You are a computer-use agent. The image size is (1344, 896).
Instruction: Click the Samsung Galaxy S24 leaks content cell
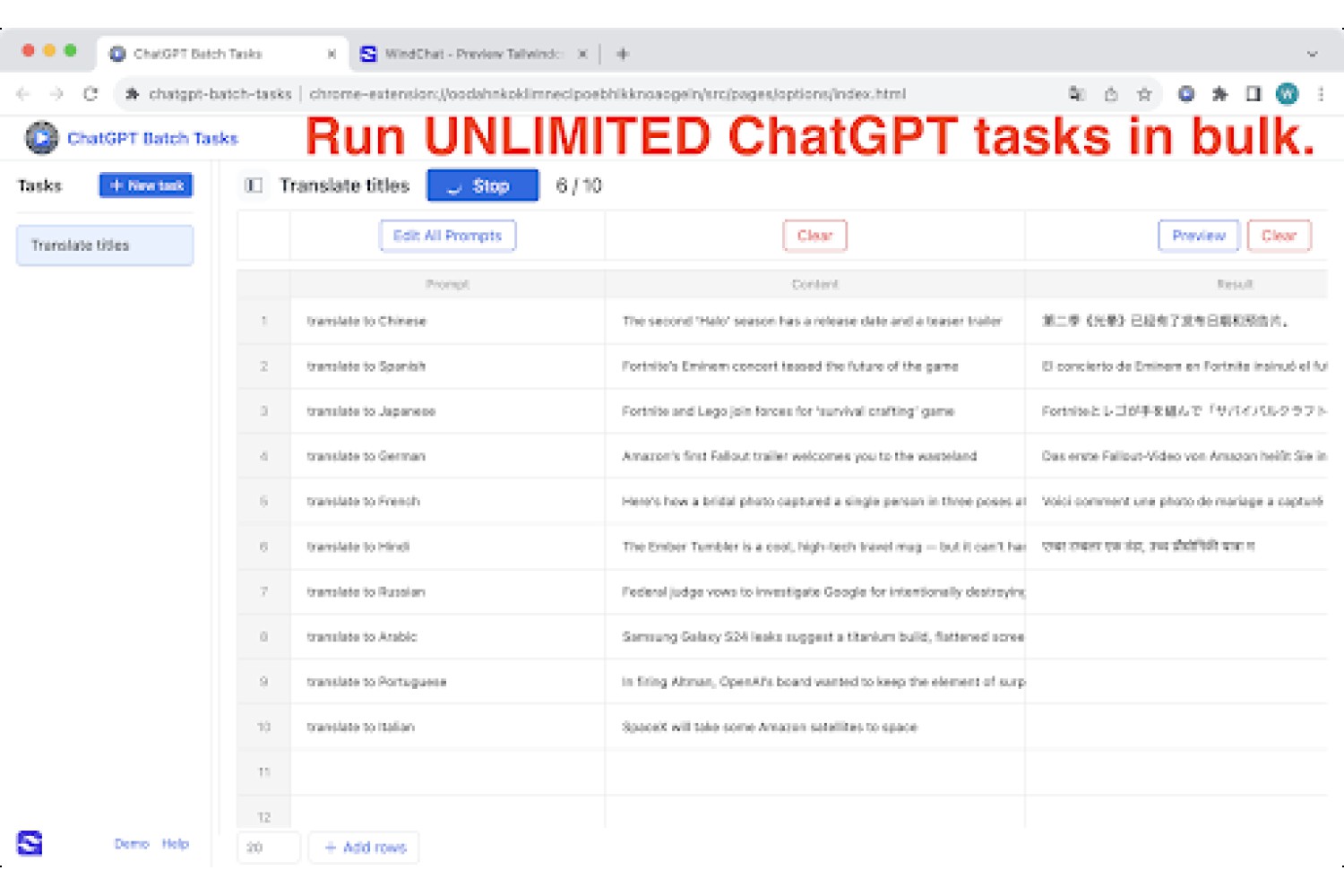815,636
